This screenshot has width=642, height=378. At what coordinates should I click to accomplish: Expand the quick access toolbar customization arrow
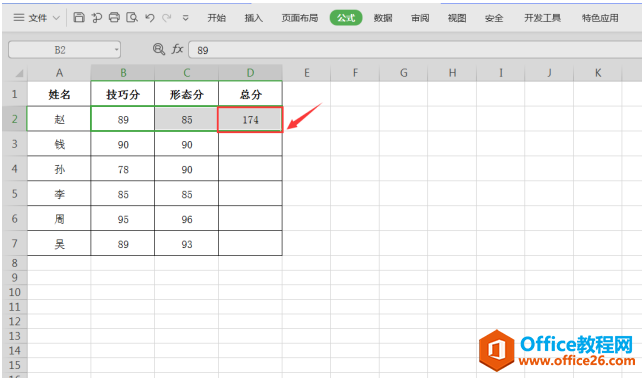pos(185,18)
